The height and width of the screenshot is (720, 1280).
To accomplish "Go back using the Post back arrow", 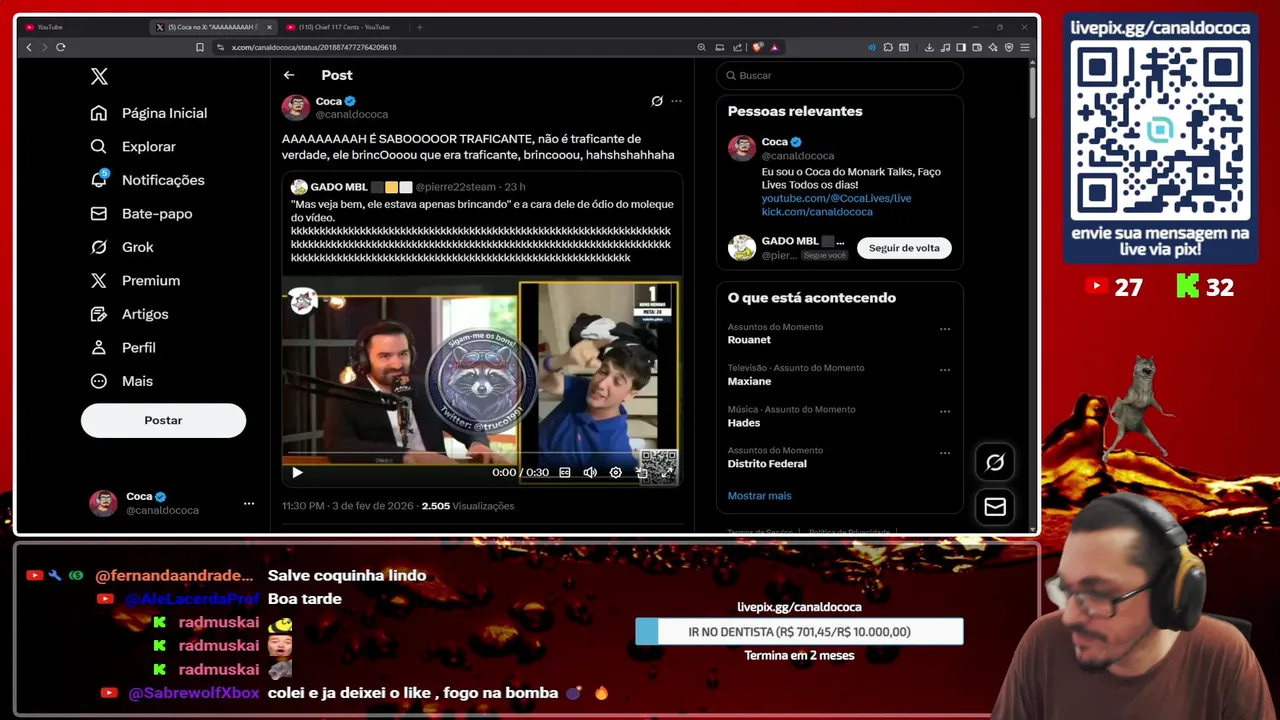I will [x=289, y=75].
